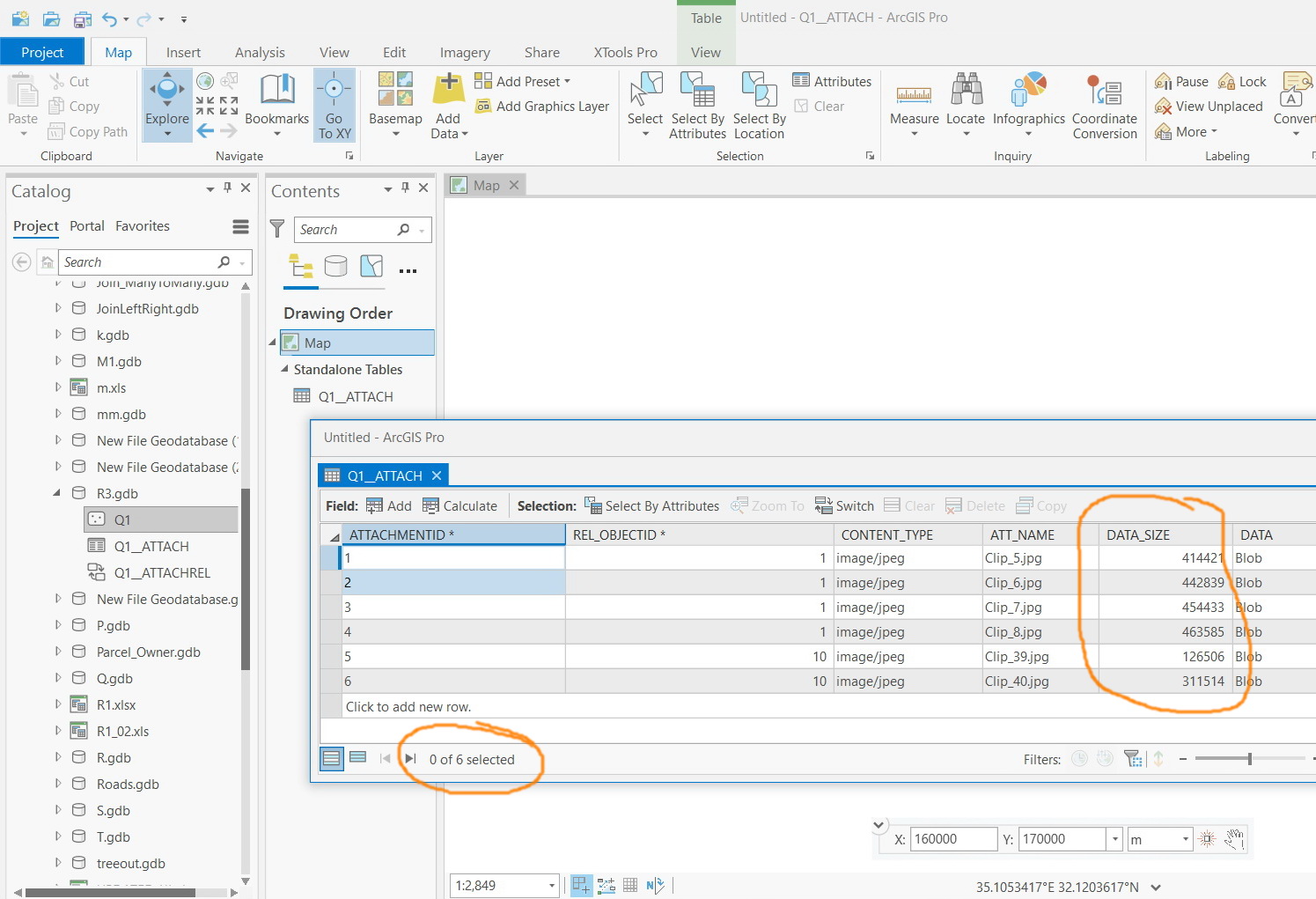Screen dimensions: 1316x899
Task: Switch to the View ribbon tab
Action: [334, 52]
